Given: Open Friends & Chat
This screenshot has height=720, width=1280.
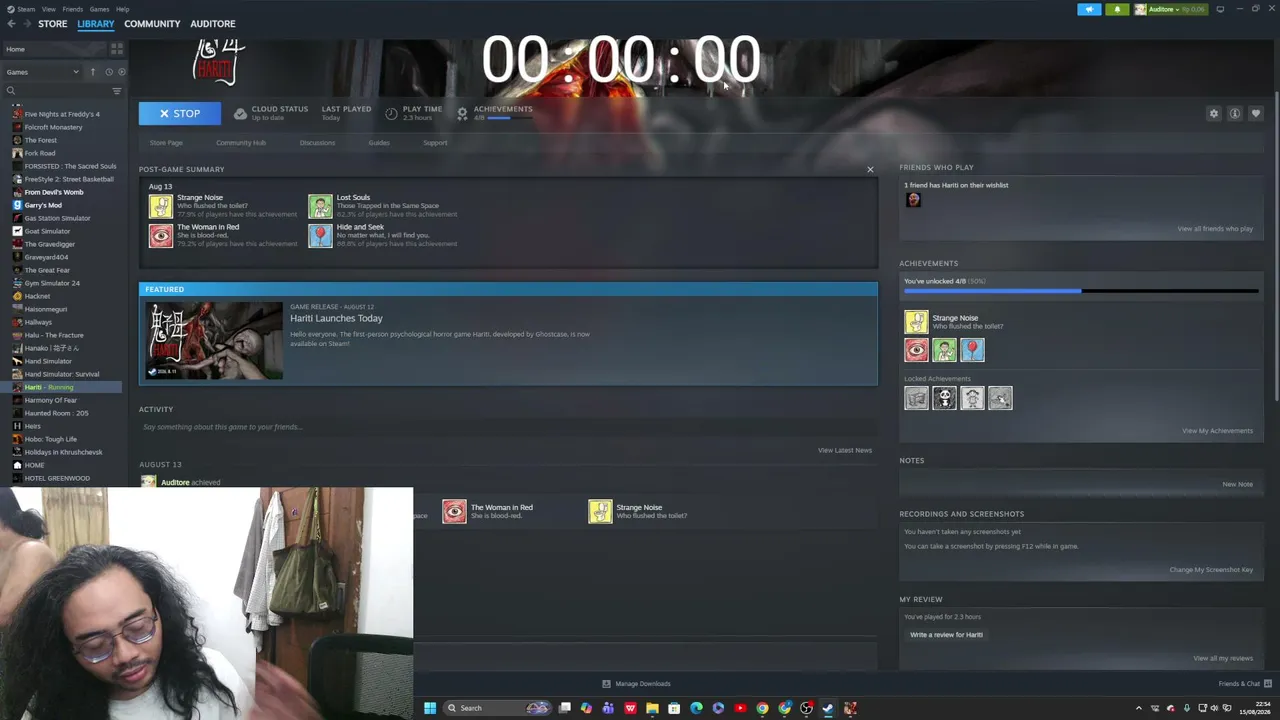Looking at the screenshot, I should click(x=1245, y=684).
